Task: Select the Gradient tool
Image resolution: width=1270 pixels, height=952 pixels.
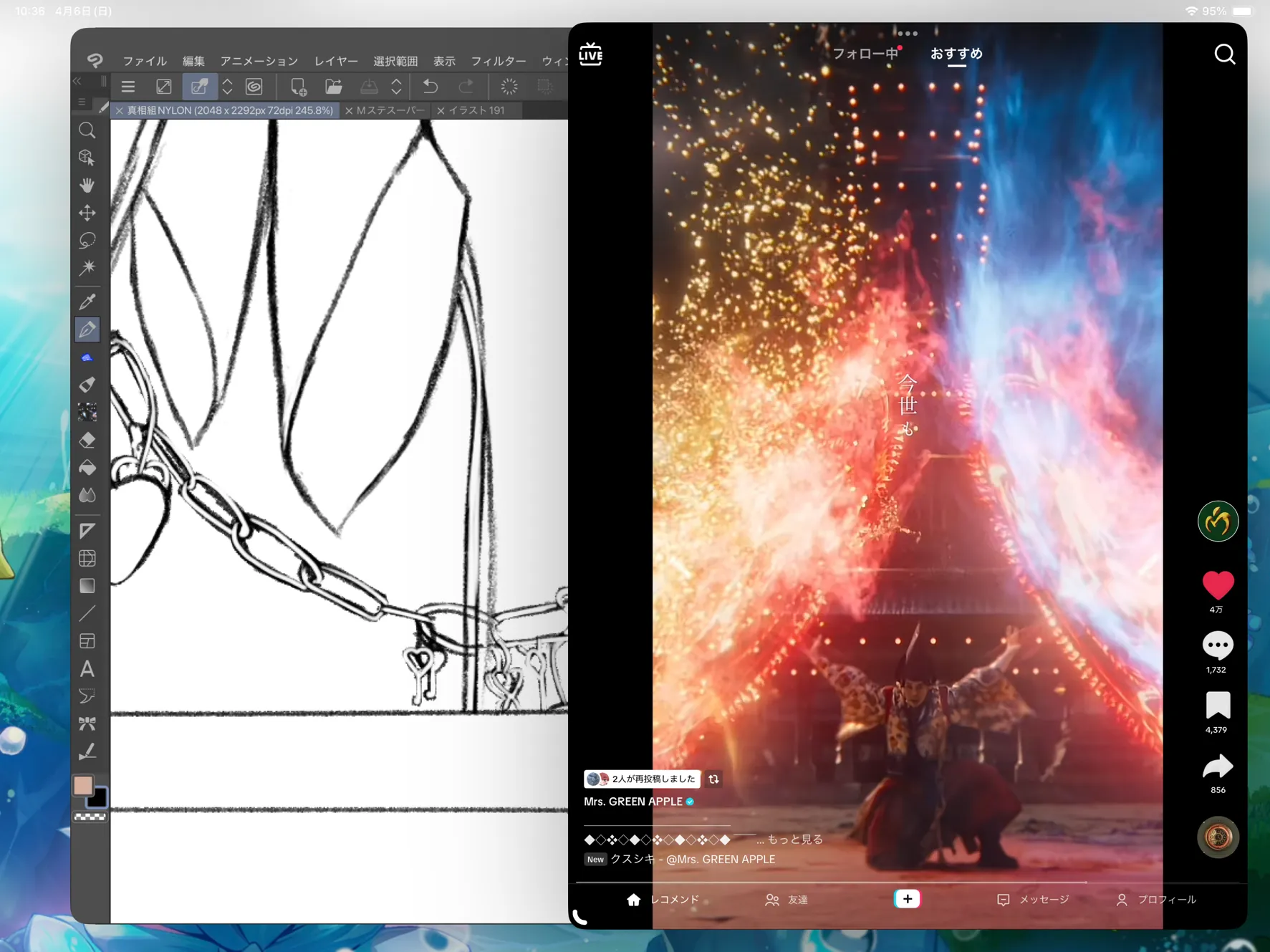Action: [87, 586]
